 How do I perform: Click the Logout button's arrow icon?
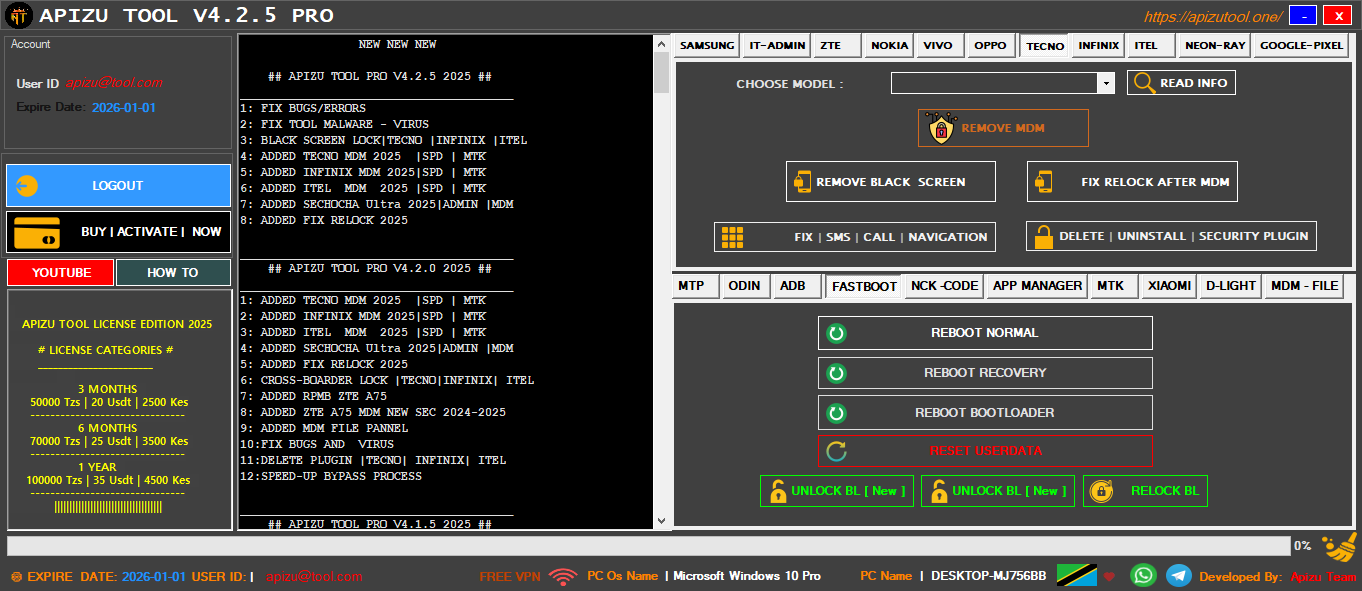pyautogui.click(x=28, y=185)
